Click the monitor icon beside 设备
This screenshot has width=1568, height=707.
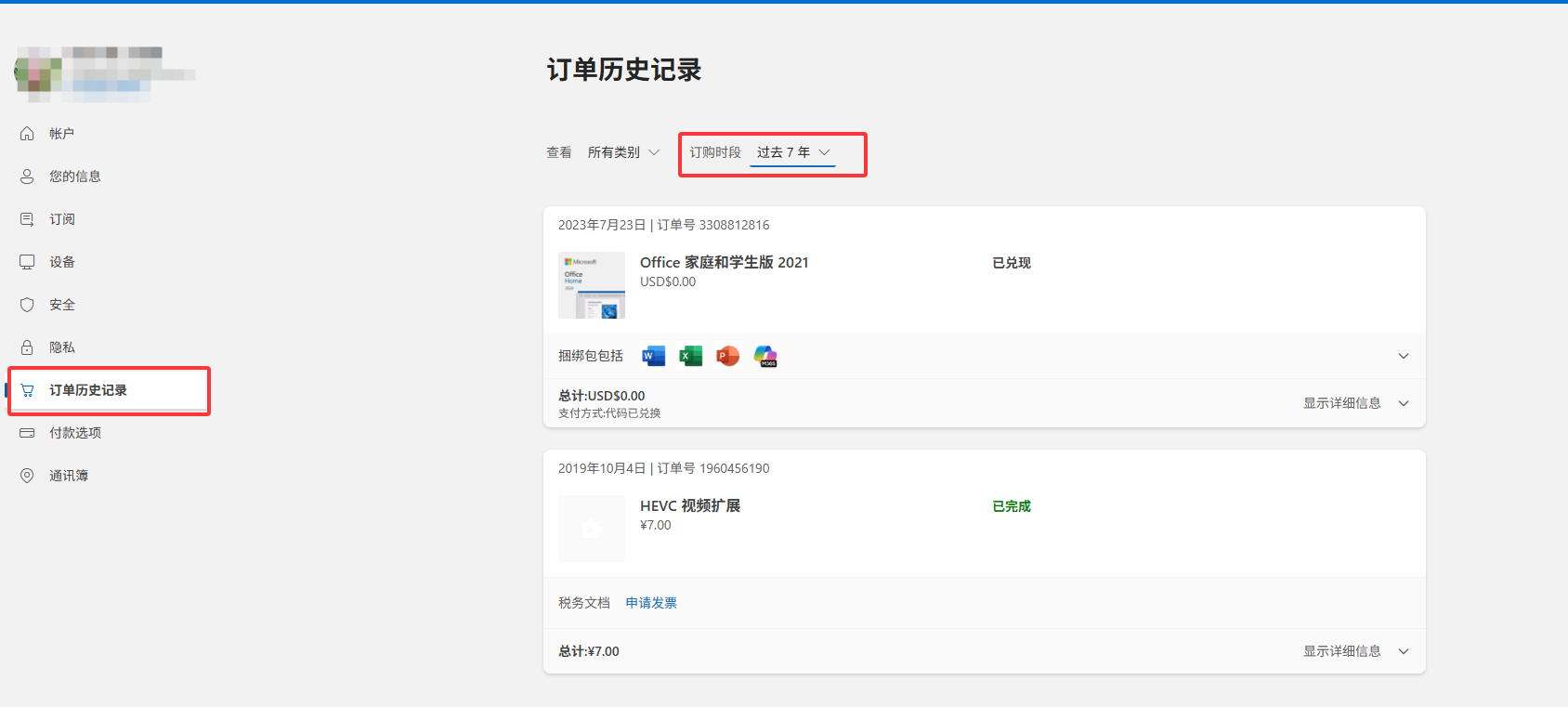tap(27, 262)
